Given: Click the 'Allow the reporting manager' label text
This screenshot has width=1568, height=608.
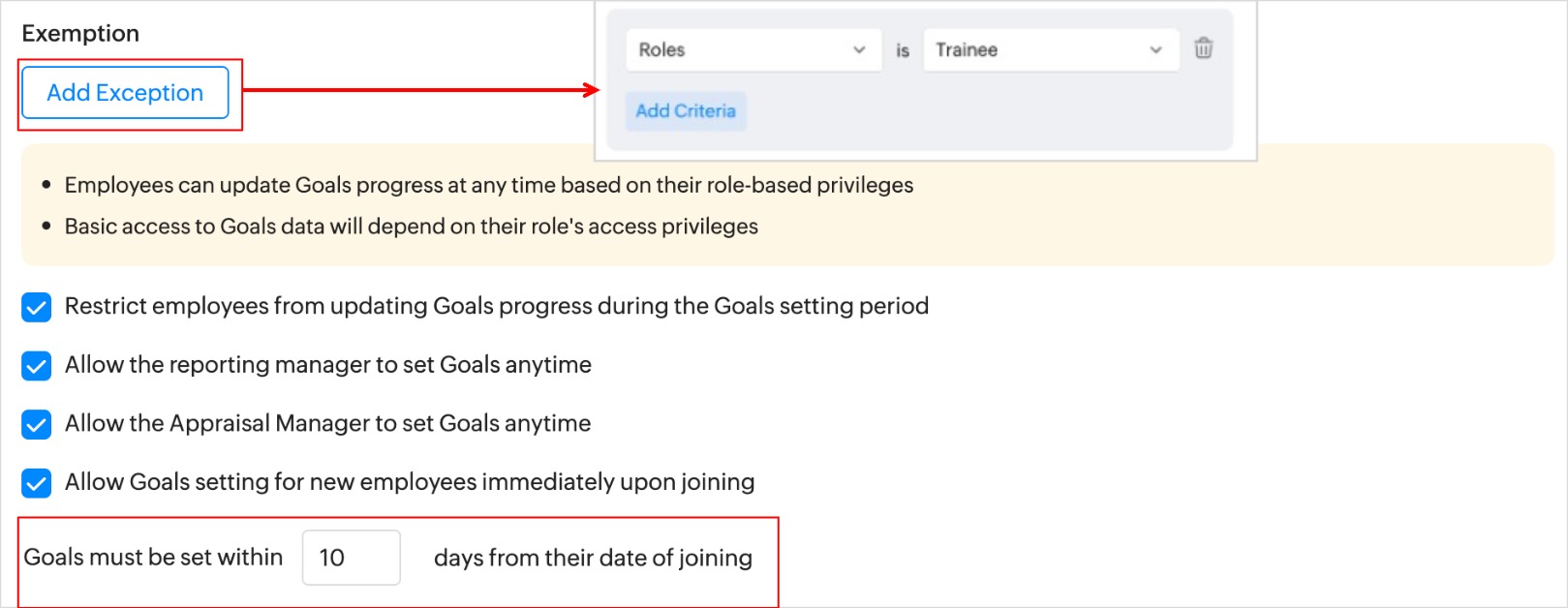Looking at the screenshot, I should 327,365.
